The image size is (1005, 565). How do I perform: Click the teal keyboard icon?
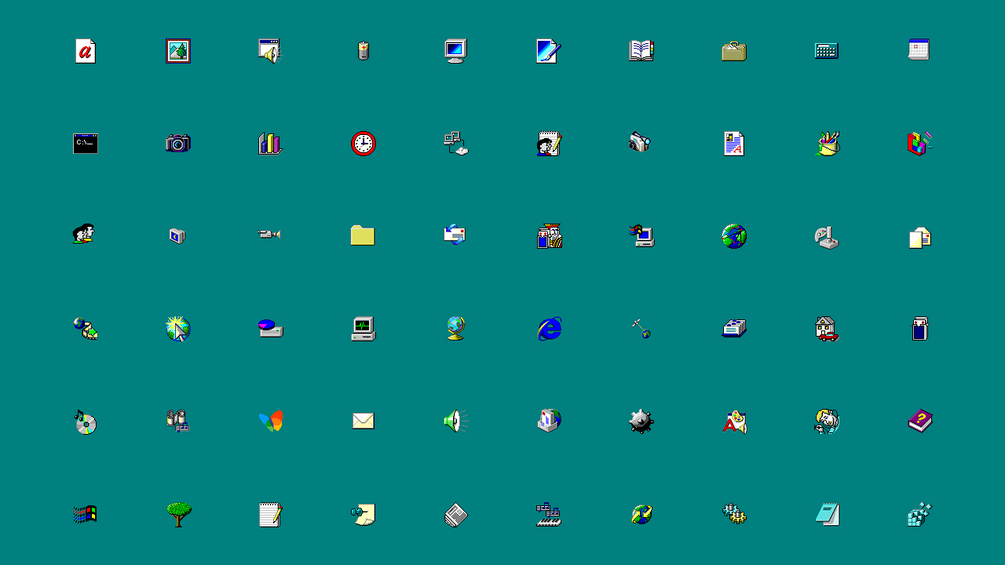point(826,51)
